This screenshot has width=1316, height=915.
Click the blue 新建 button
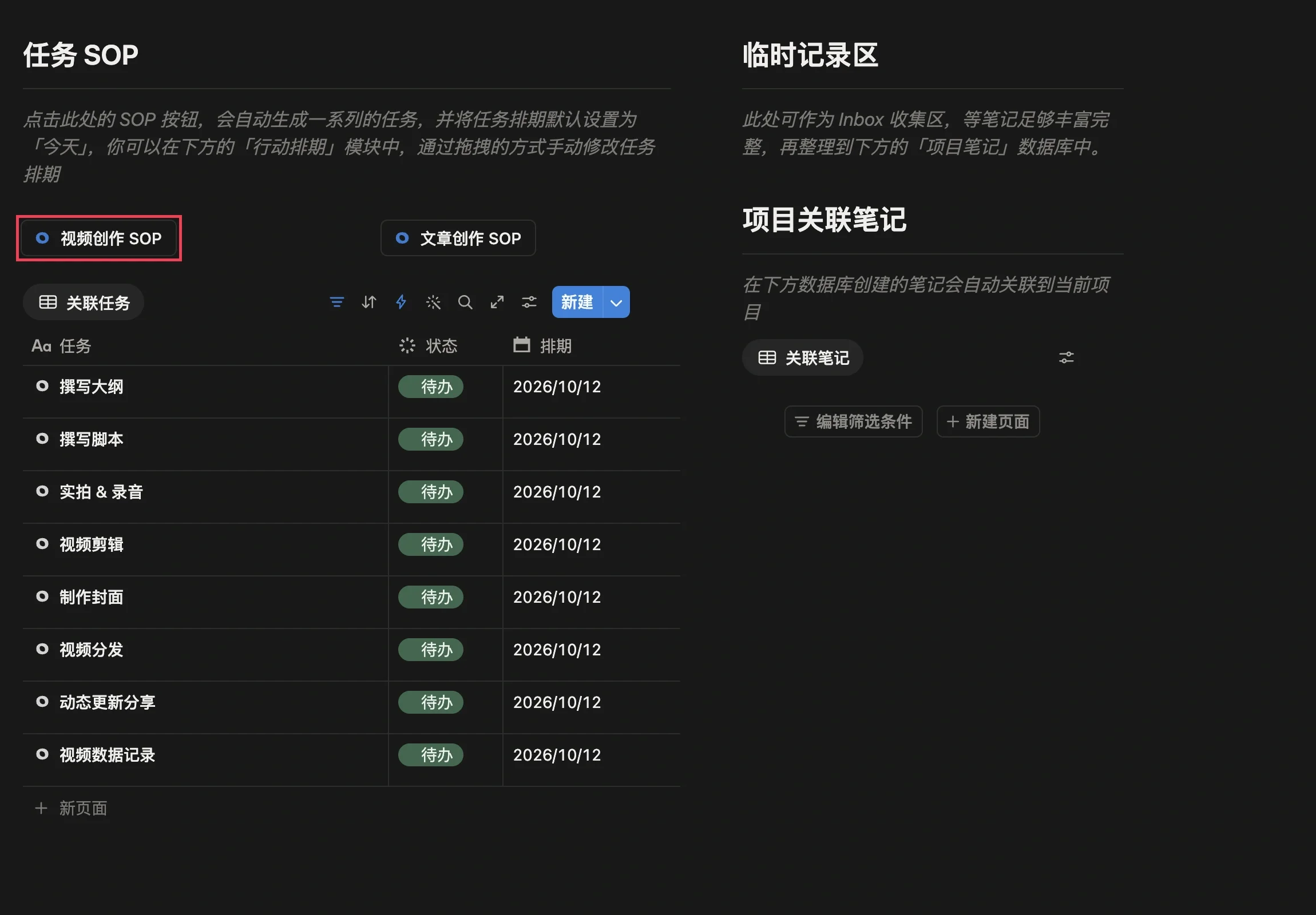(577, 302)
